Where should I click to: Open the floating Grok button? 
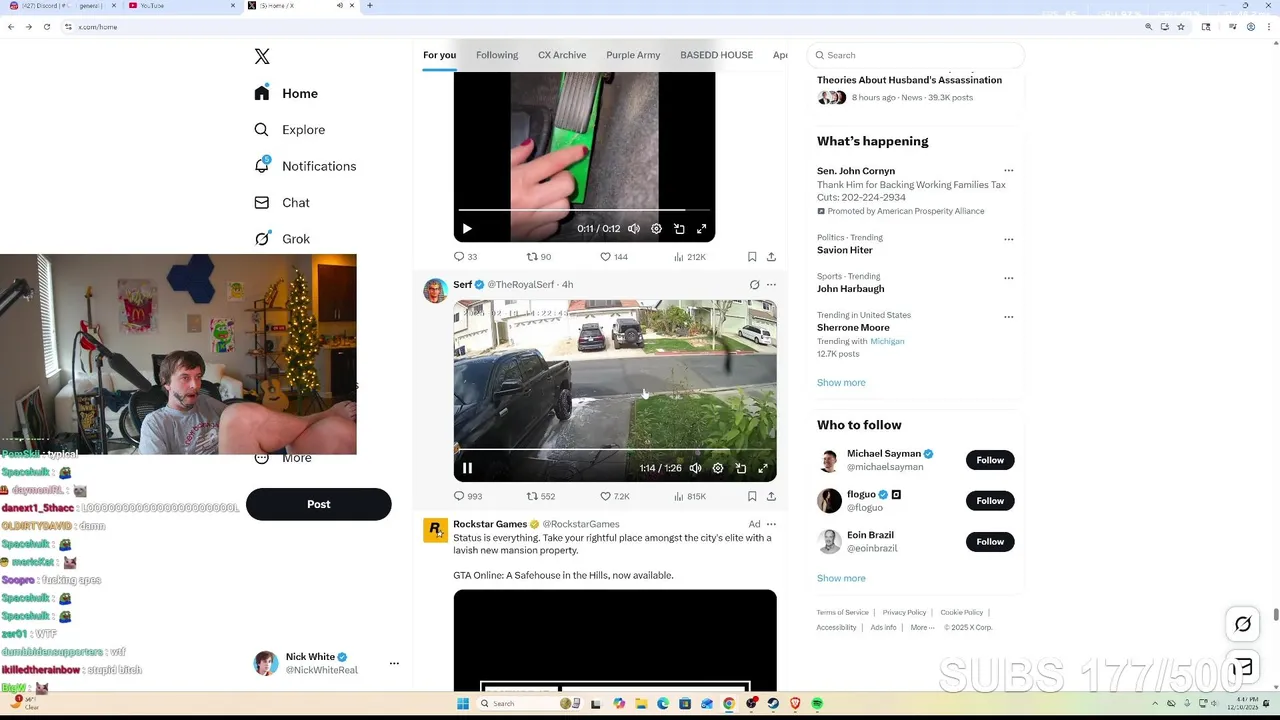pyautogui.click(x=1243, y=624)
